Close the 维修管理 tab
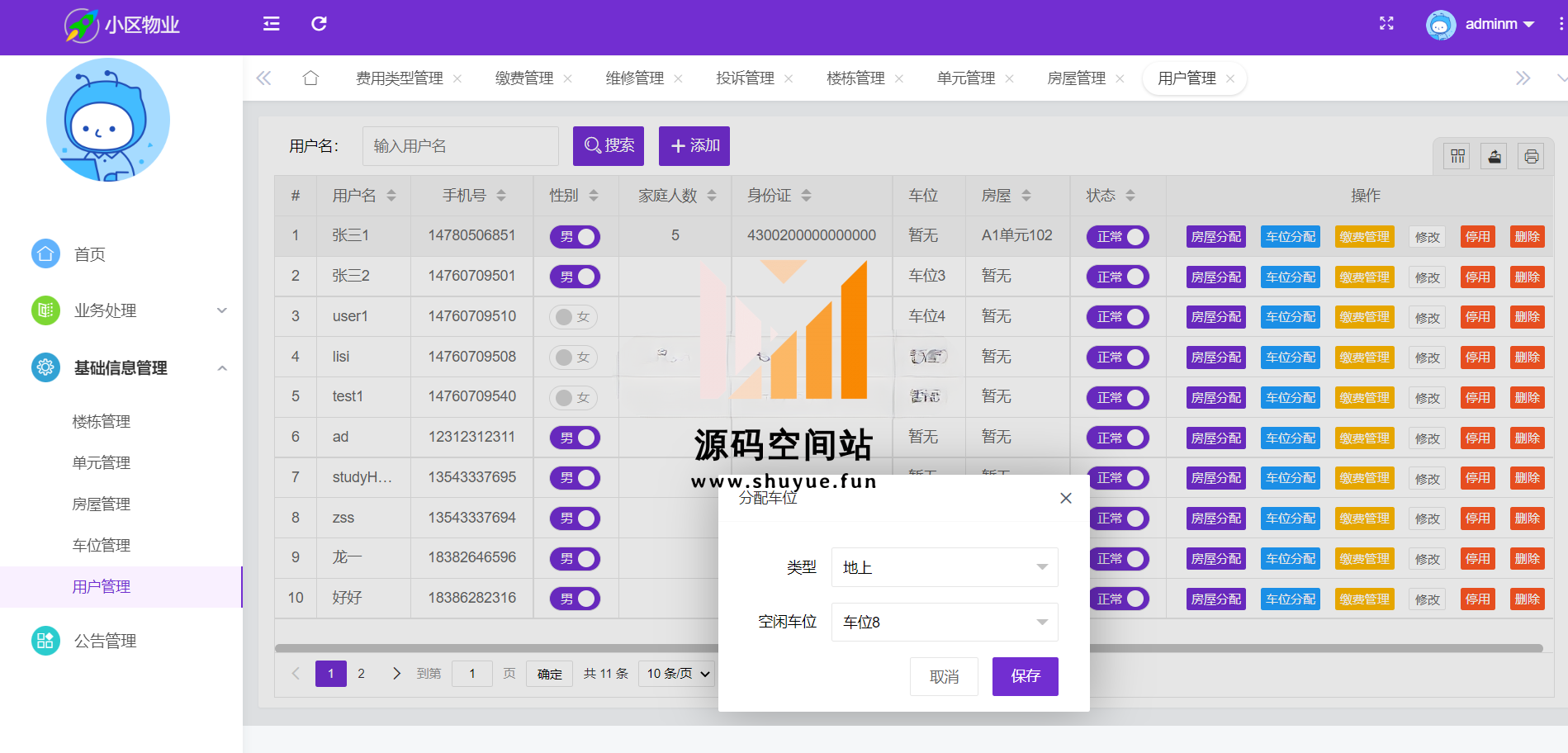 click(678, 78)
